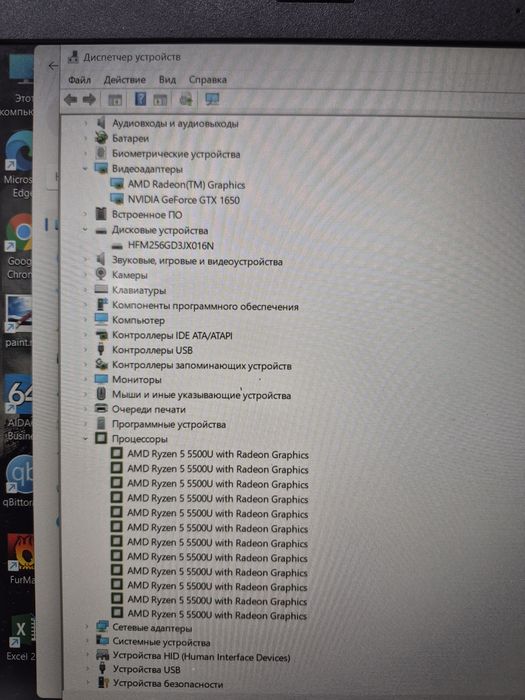This screenshot has width=525, height=700.
Task: Expand the Контроллеры USB node
Action: coord(85,350)
